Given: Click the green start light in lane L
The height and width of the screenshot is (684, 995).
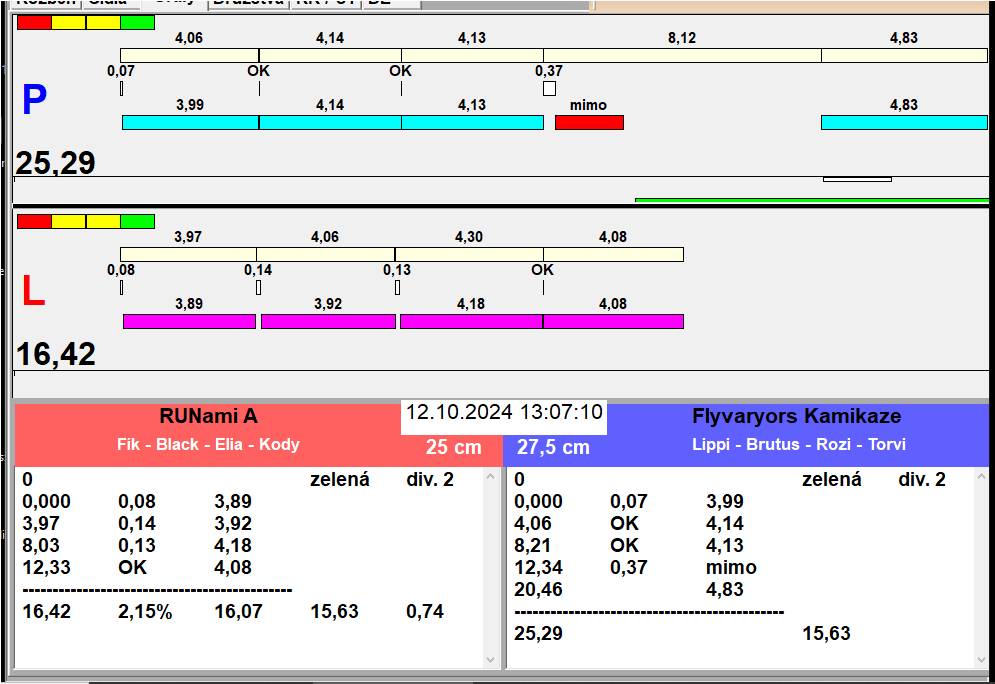Looking at the screenshot, I should 137,221.
